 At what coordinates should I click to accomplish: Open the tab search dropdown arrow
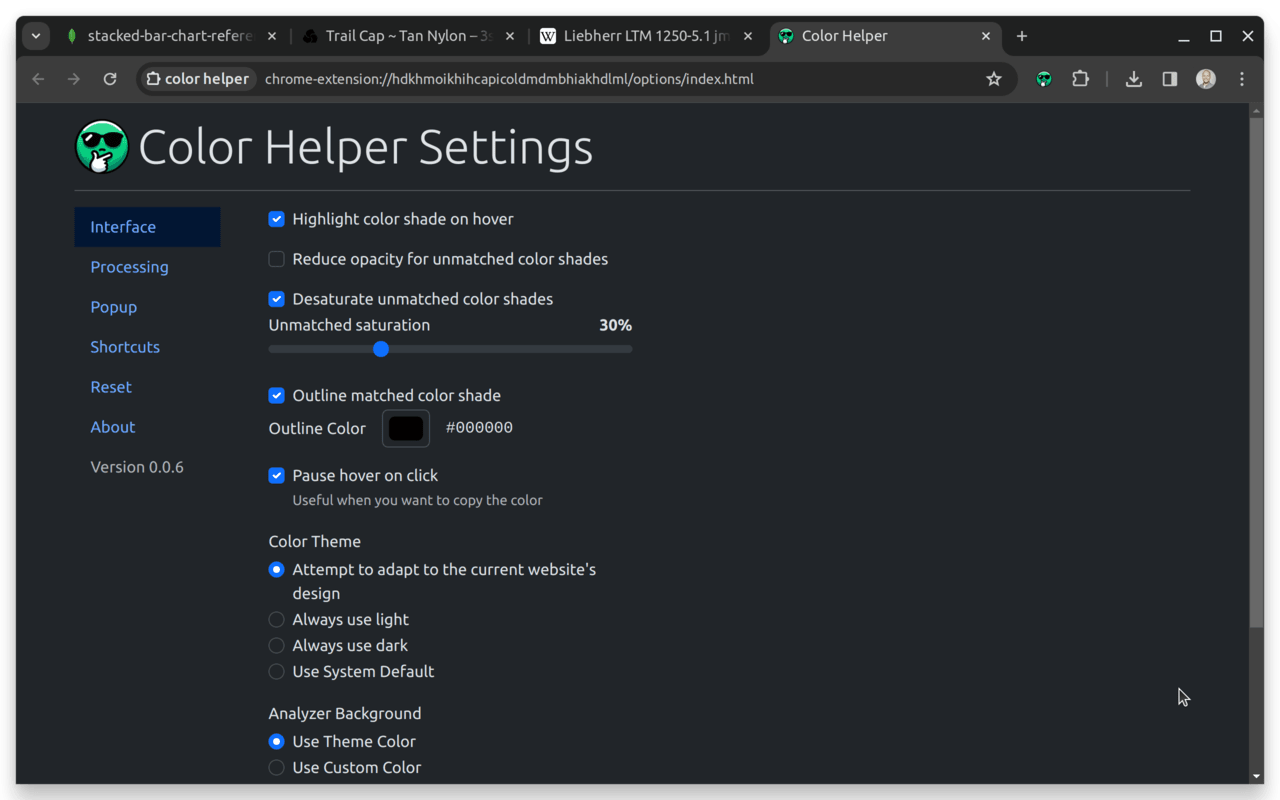pyautogui.click(x=36, y=36)
